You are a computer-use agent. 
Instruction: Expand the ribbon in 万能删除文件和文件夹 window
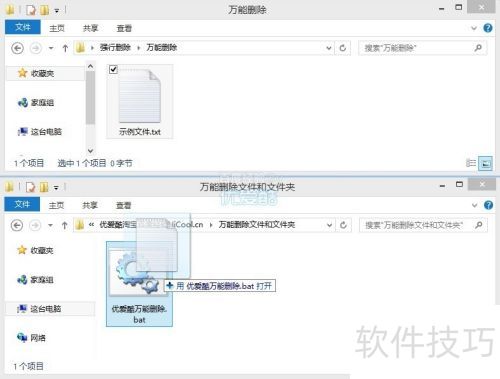click(x=474, y=205)
